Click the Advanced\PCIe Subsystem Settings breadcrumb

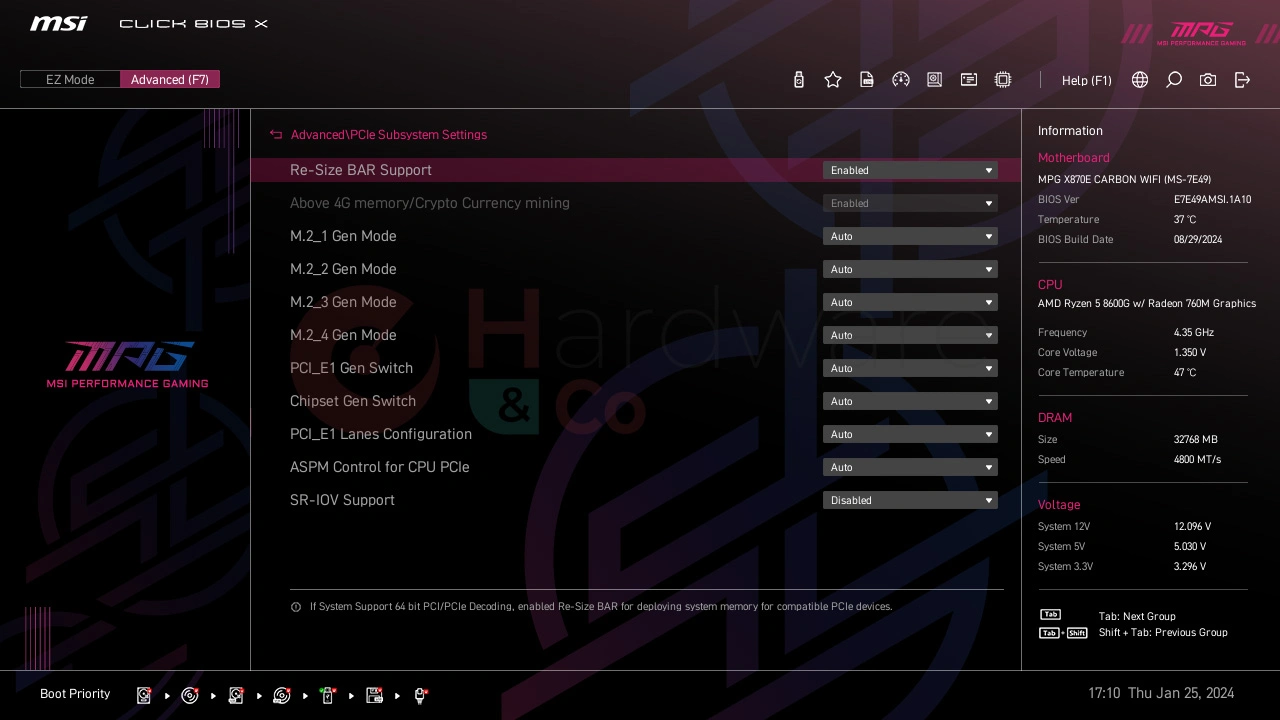pos(389,134)
